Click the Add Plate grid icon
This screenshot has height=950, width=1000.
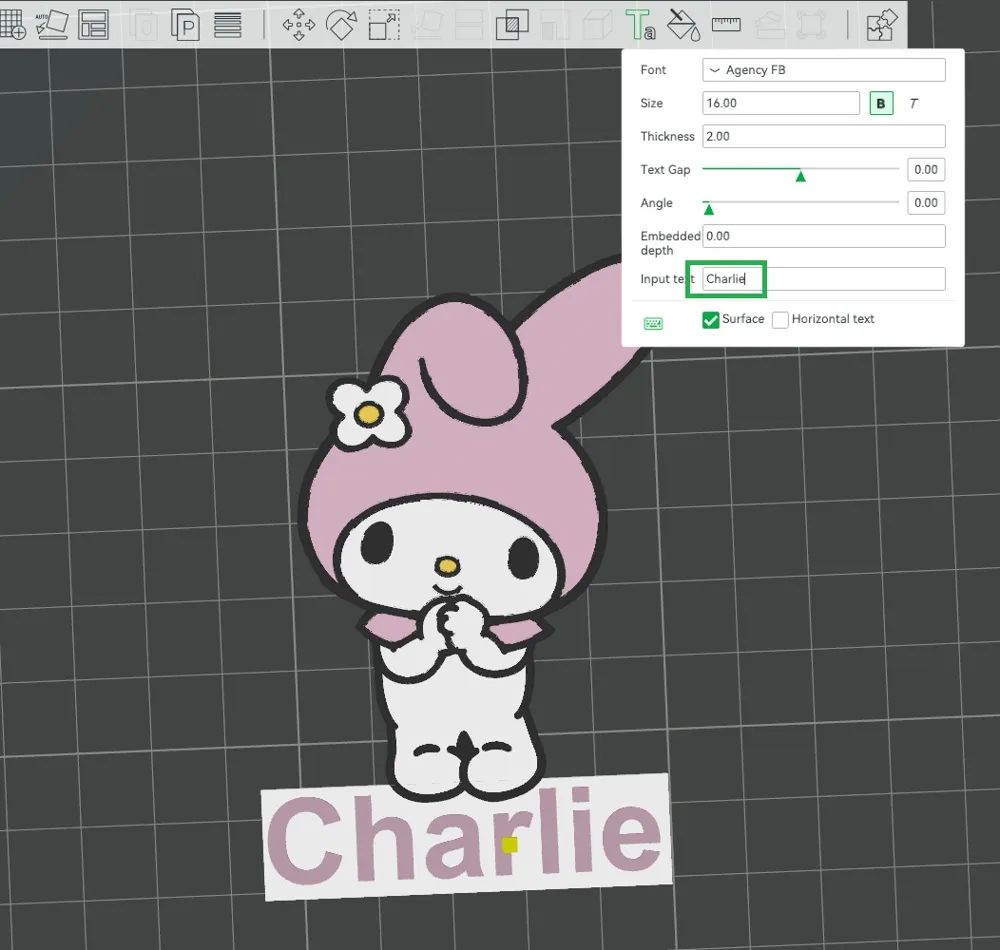[12, 25]
